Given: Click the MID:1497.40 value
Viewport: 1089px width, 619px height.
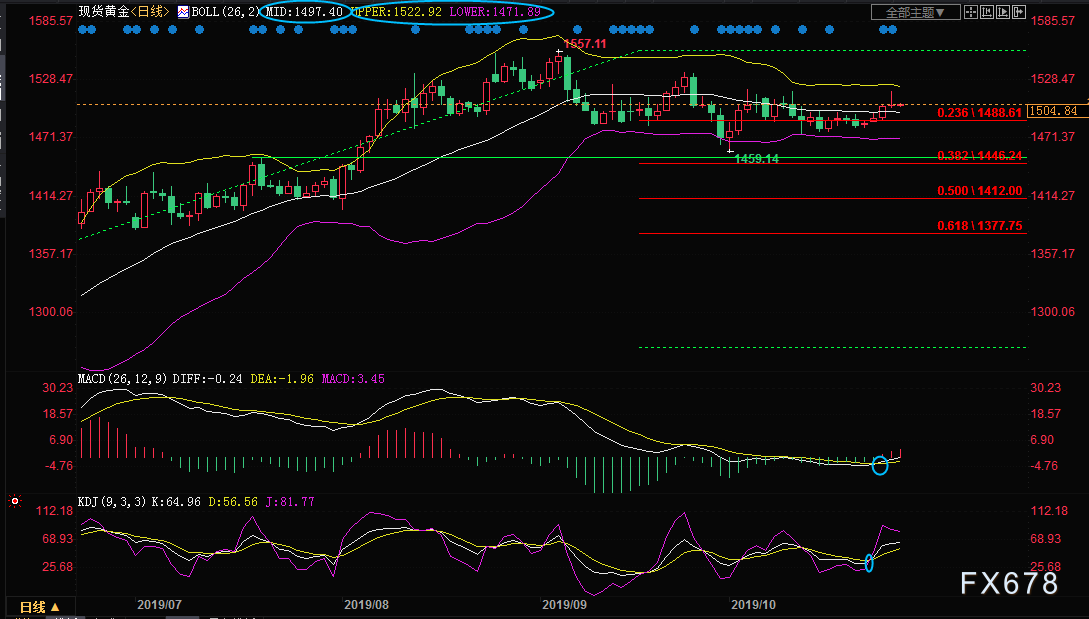Looking at the screenshot, I should pos(304,12).
